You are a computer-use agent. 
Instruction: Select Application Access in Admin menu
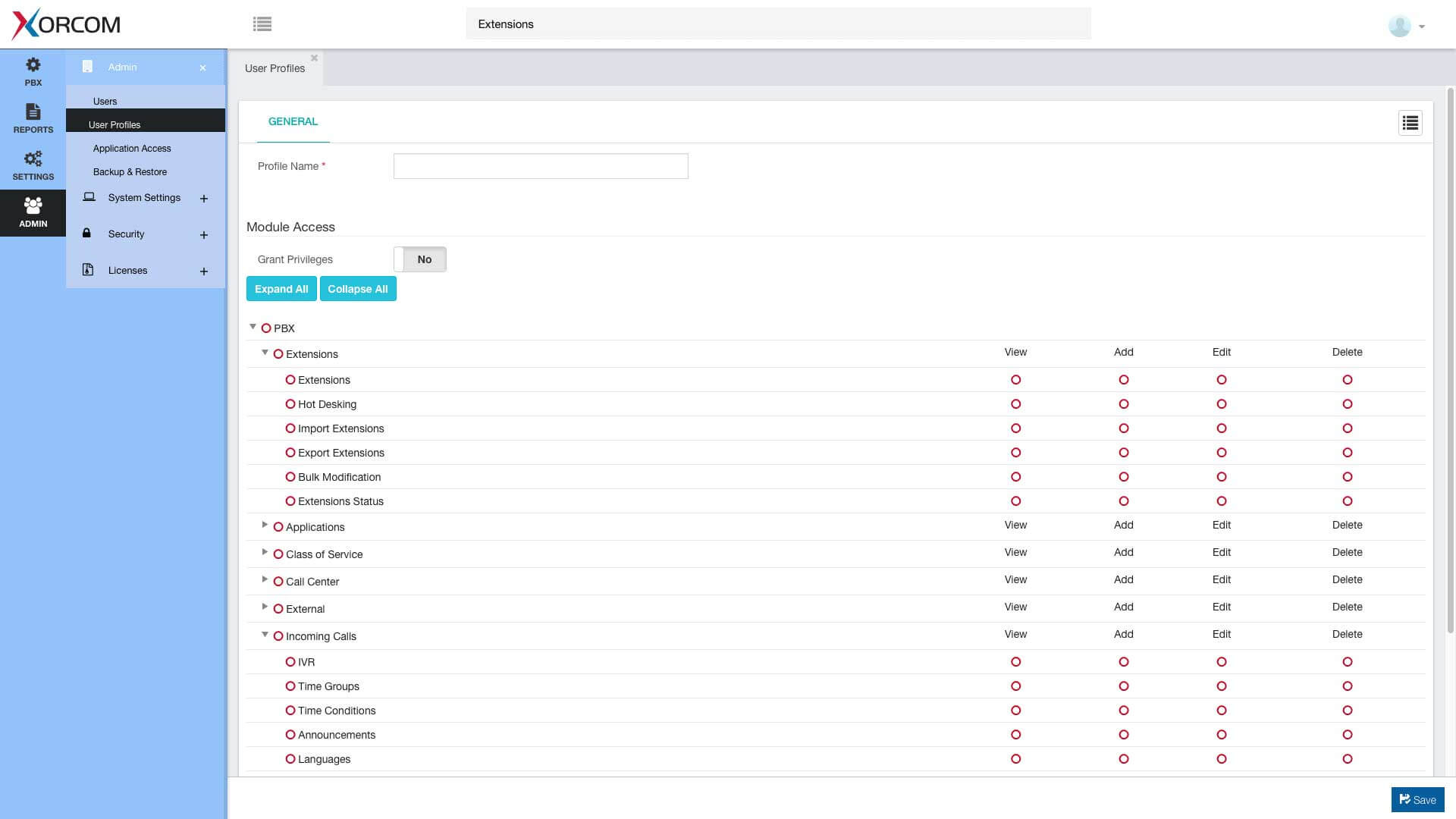pyautogui.click(x=132, y=149)
